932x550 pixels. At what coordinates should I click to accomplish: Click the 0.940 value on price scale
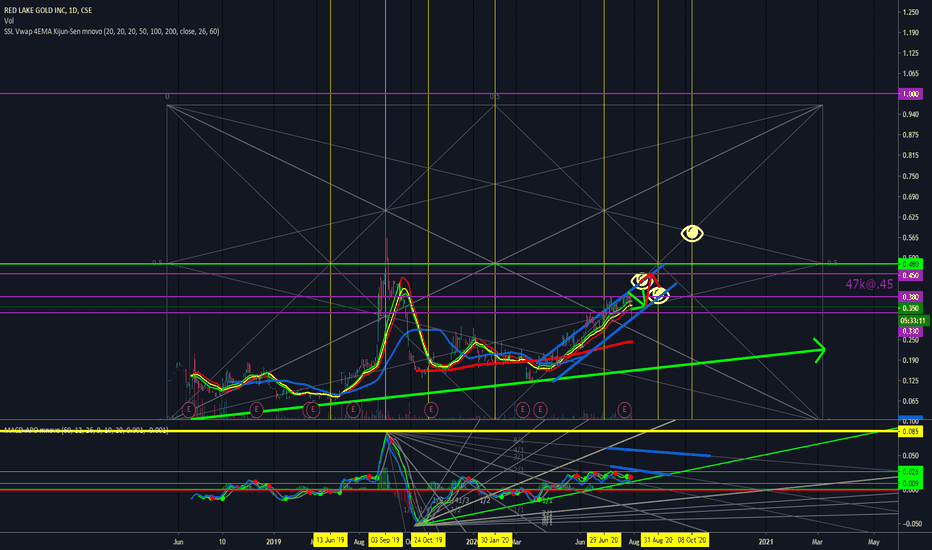point(910,114)
